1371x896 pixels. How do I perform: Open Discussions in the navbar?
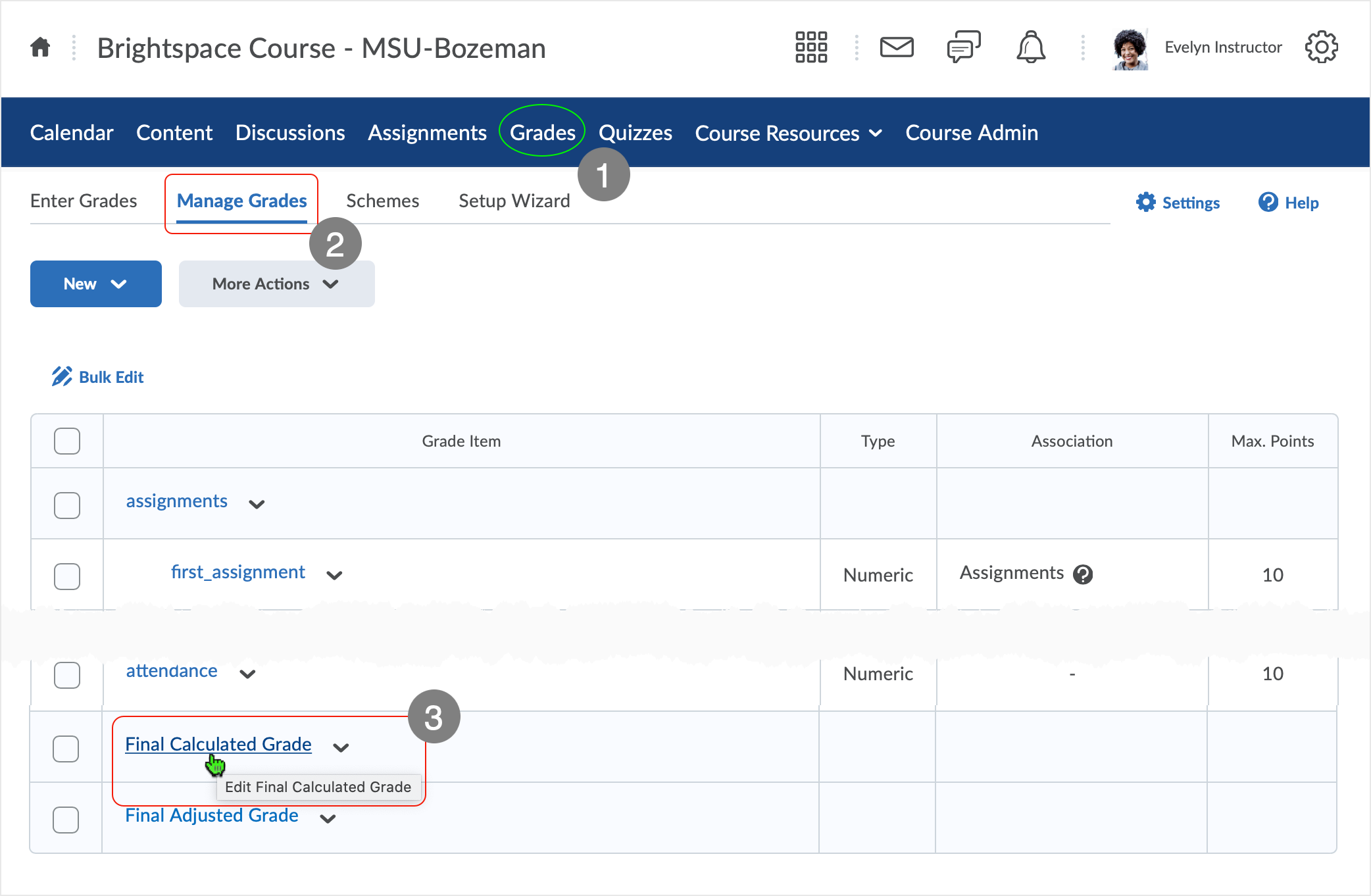point(290,133)
